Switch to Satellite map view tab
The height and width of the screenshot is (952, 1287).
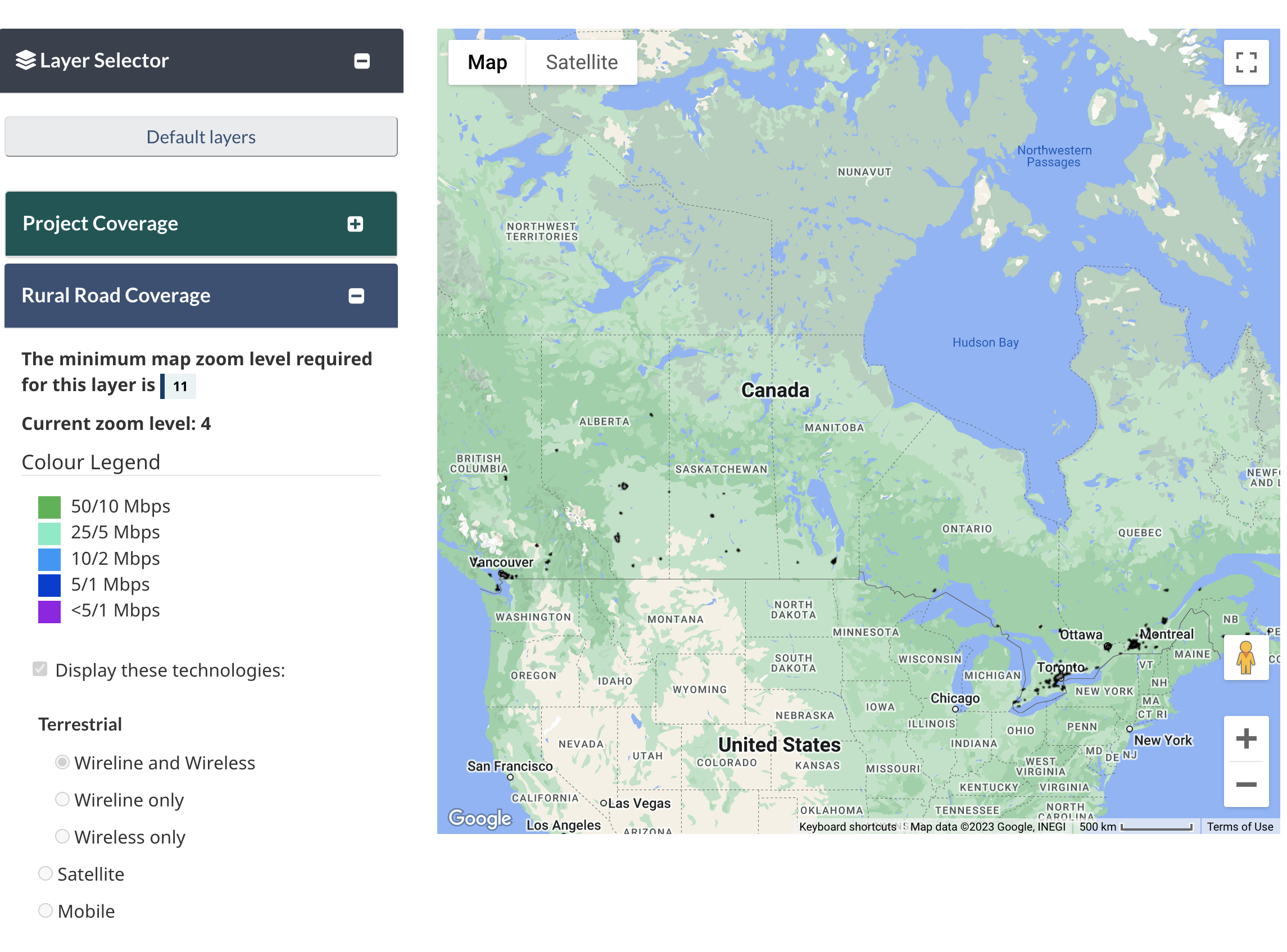coord(582,62)
